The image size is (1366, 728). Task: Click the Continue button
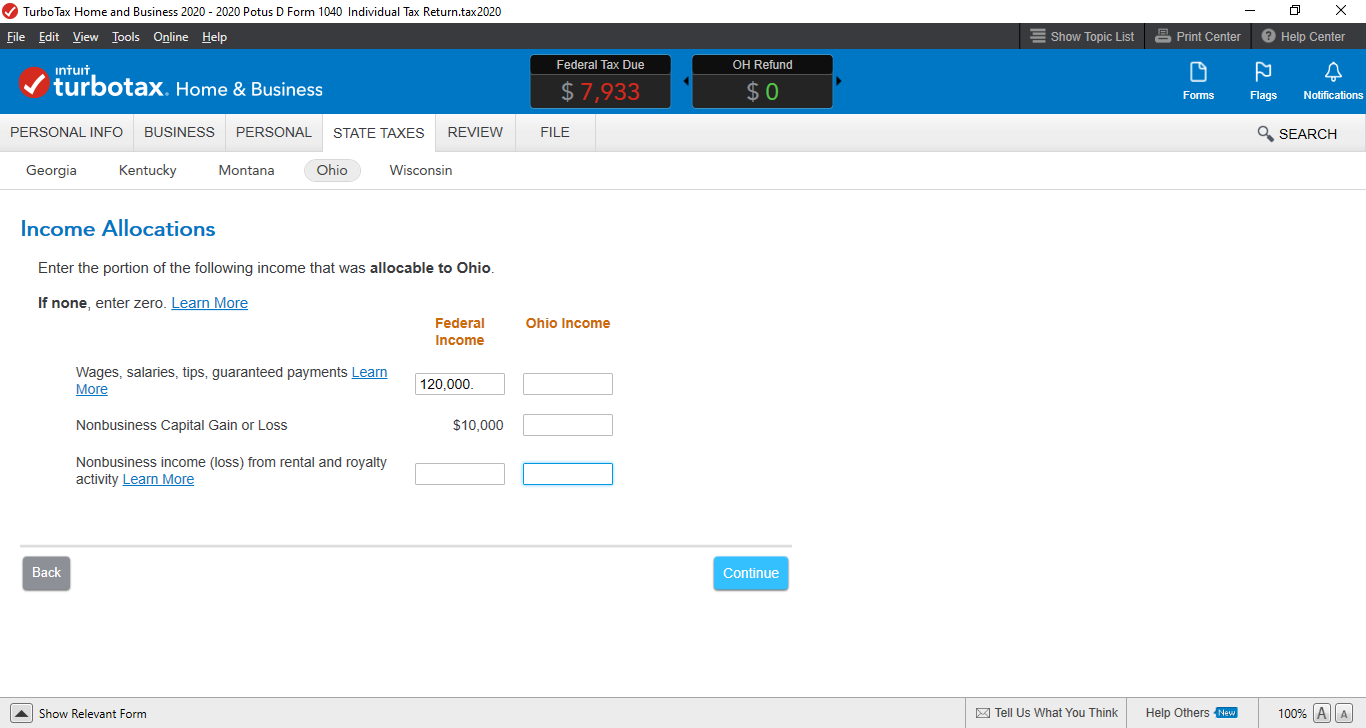point(751,574)
